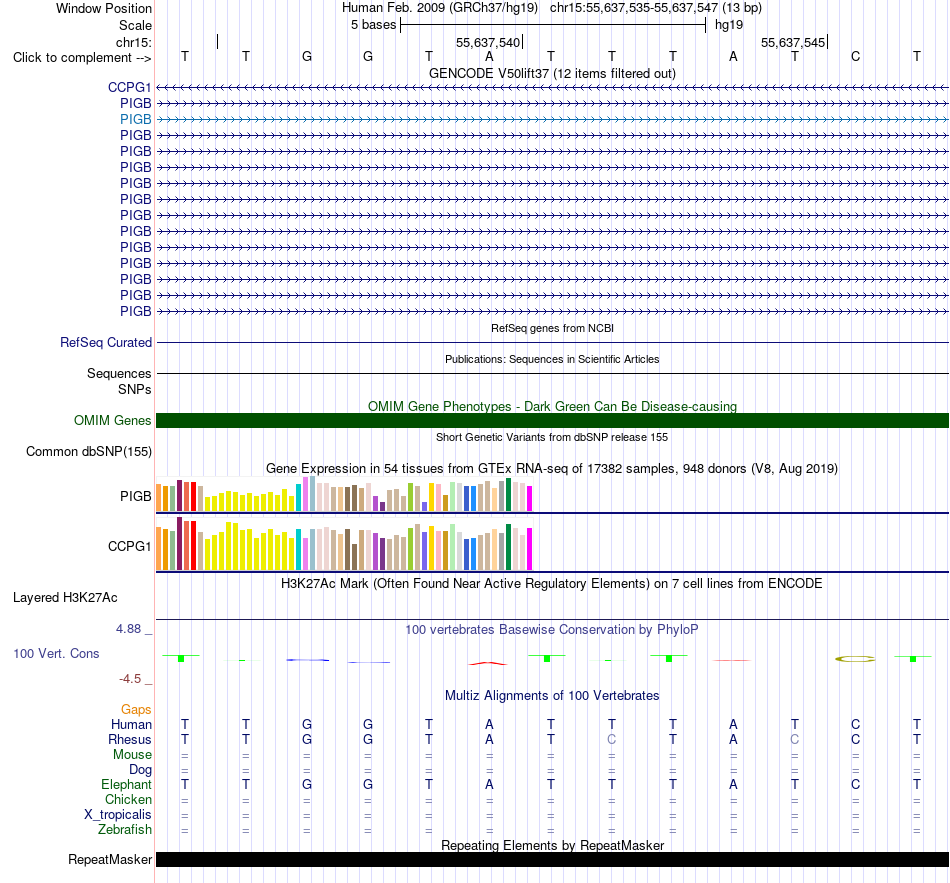Screen dimensions: 950x883
Task: Click the dark green OMIM Genes bar
Action: pos(552,421)
